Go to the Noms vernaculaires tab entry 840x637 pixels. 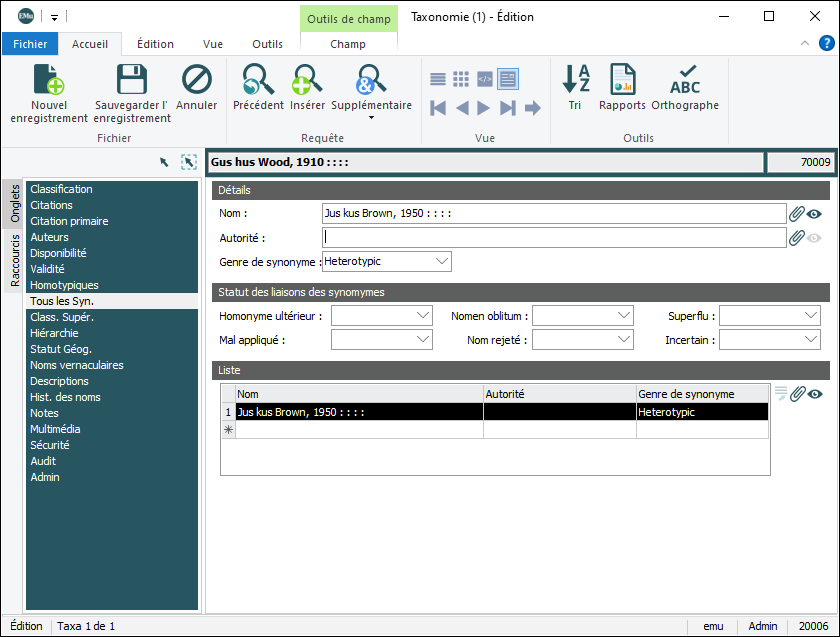pos(77,365)
